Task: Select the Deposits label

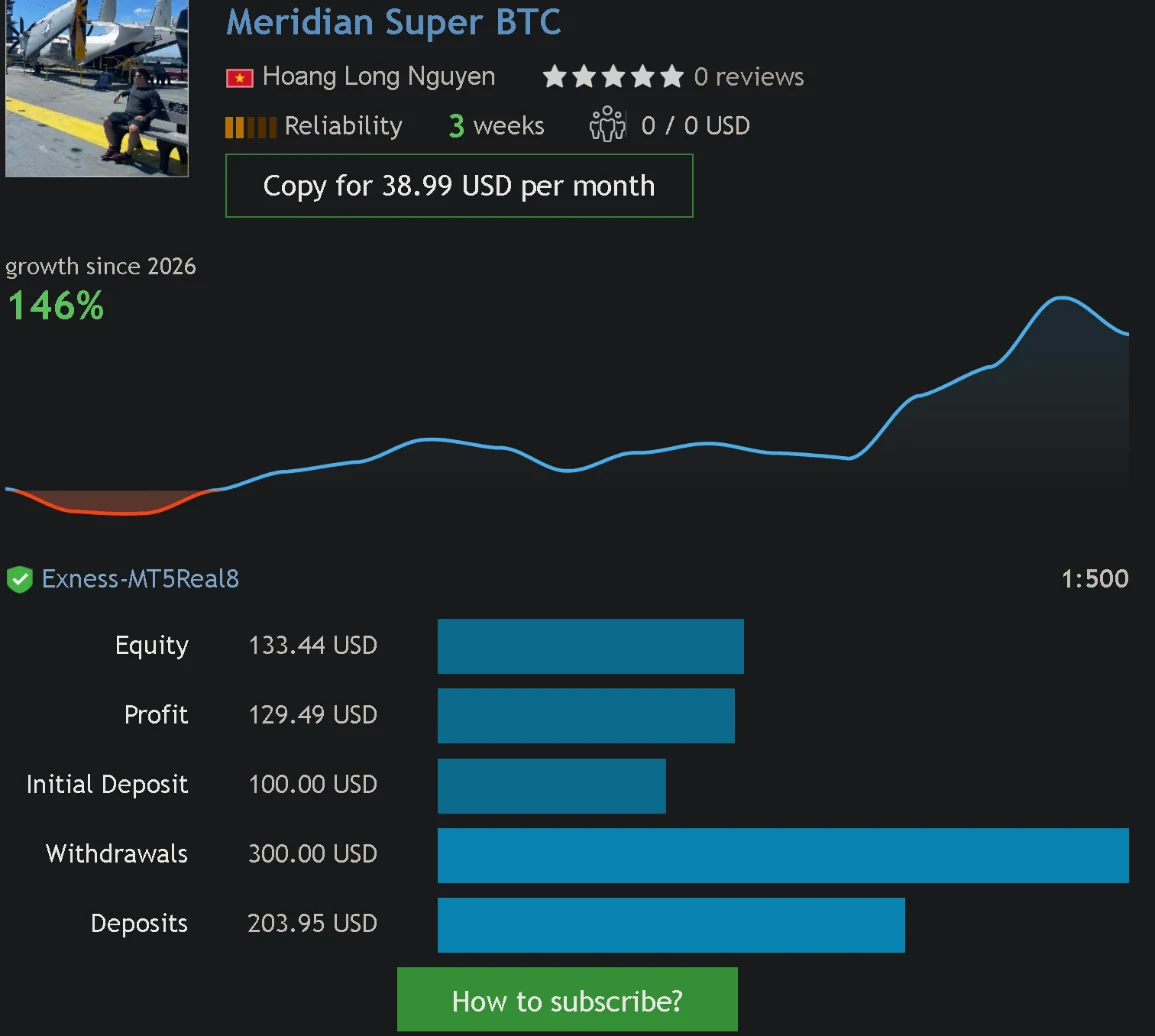Action: [139, 924]
